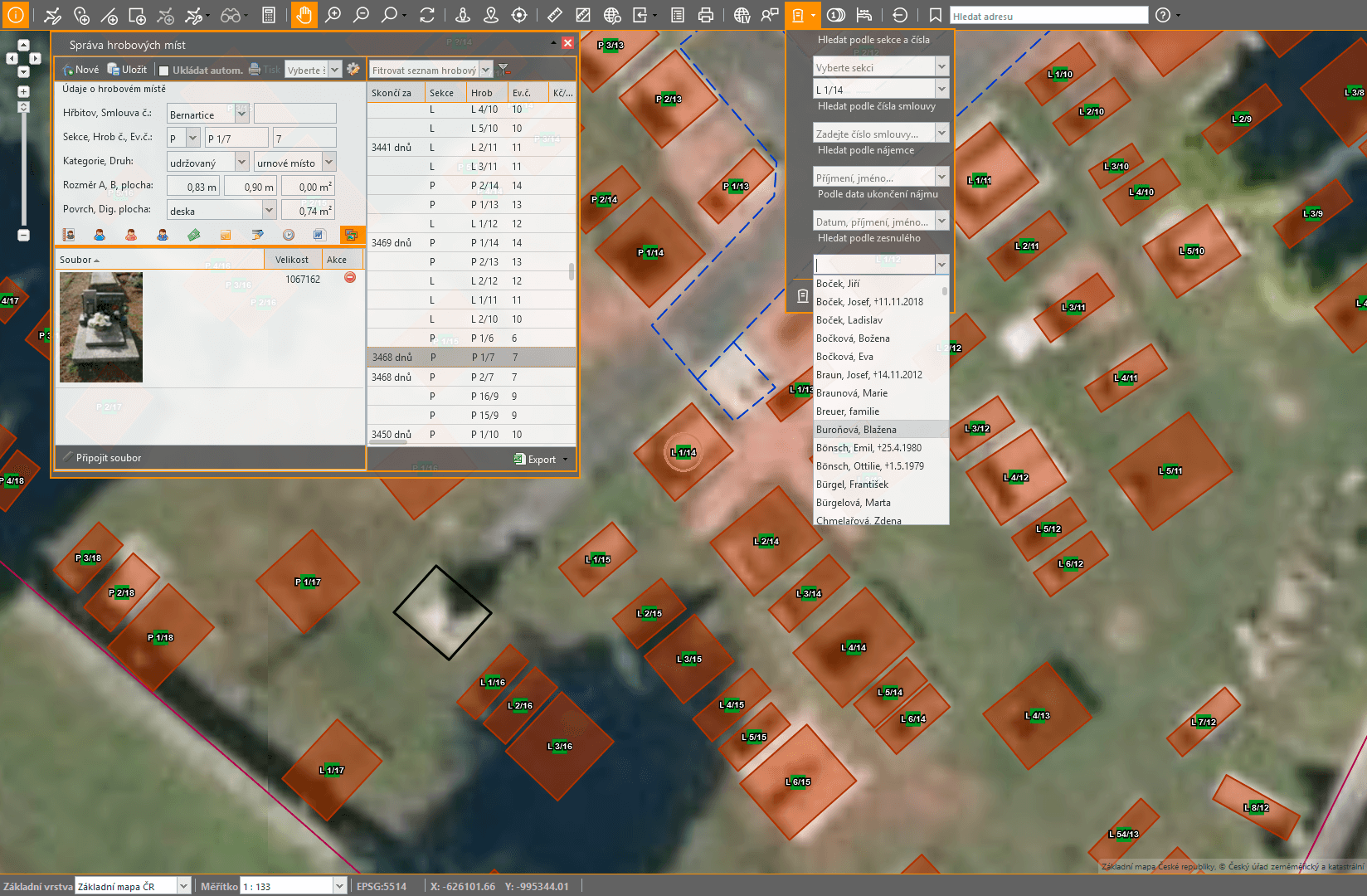This screenshot has width=1367, height=896.
Task: Click the Uložit save button
Action: 128,70
